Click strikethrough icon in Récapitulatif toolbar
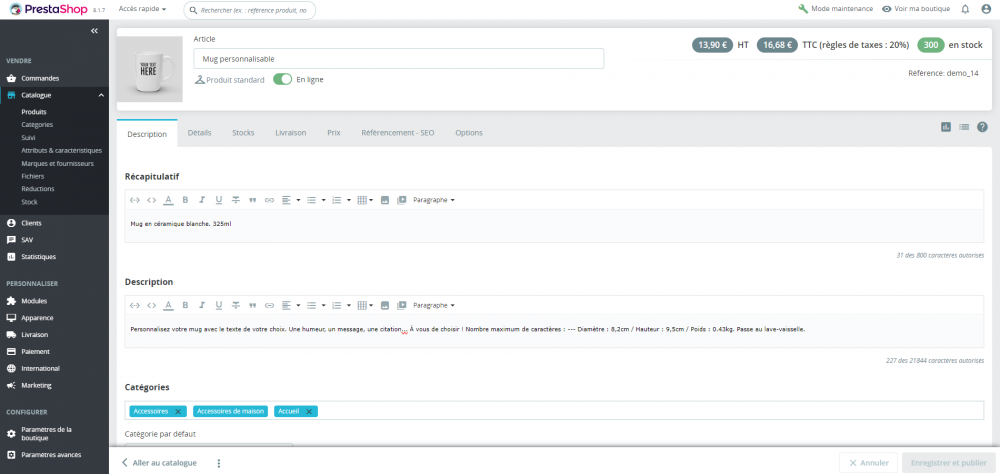The width and height of the screenshot is (1000, 474). pyautogui.click(x=236, y=200)
